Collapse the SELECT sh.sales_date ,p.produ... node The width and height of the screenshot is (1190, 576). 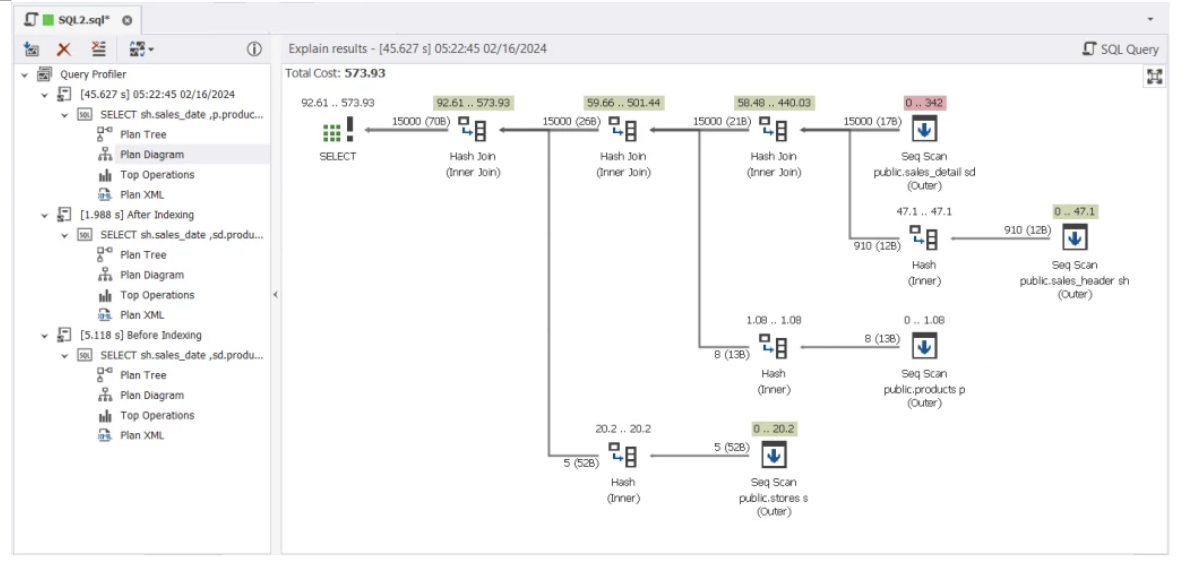click(x=65, y=115)
